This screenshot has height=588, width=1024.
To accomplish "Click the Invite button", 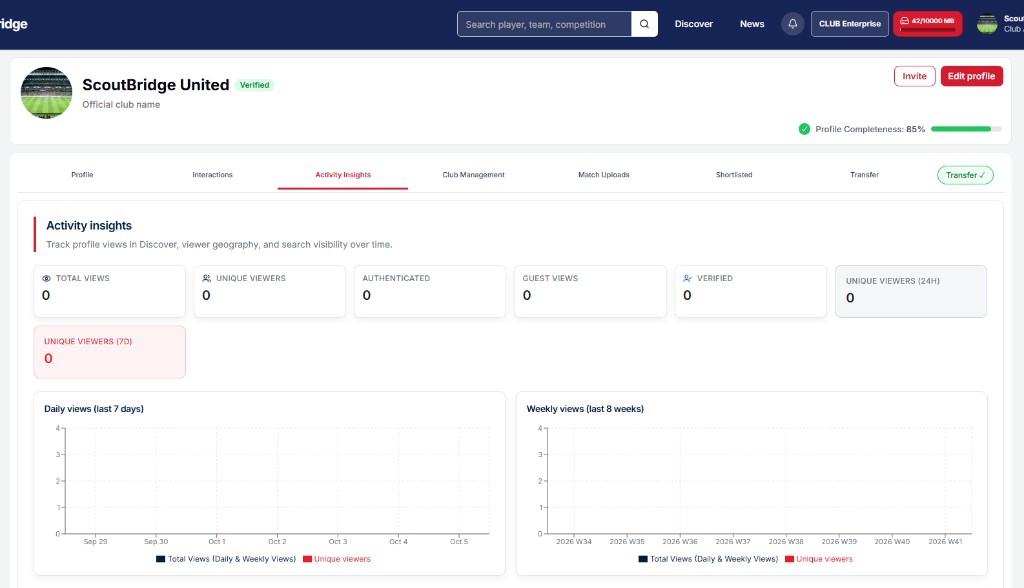I will pyautogui.click(x=914, y=76).
